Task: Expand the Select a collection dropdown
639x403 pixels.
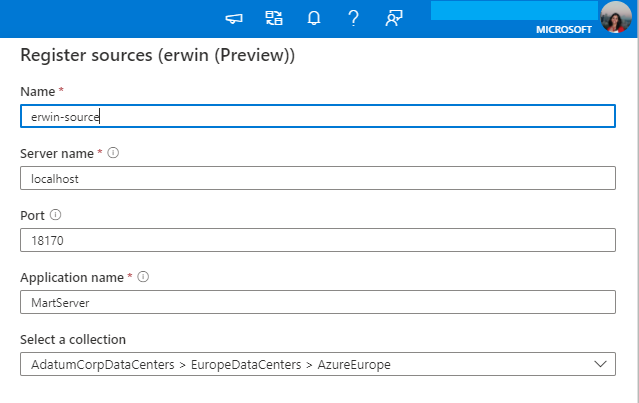Action: 318,364
